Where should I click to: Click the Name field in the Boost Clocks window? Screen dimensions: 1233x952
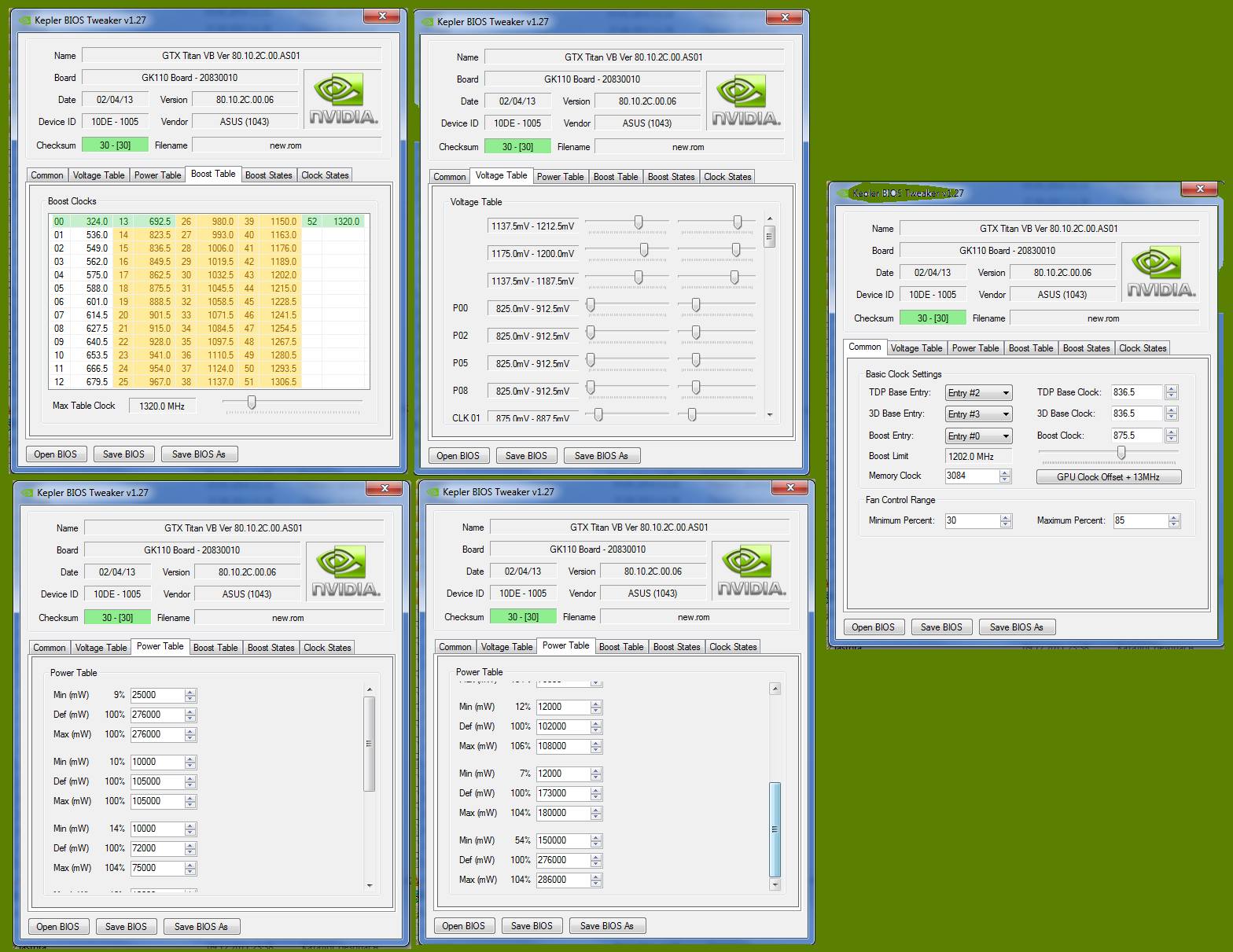point(231,56)
